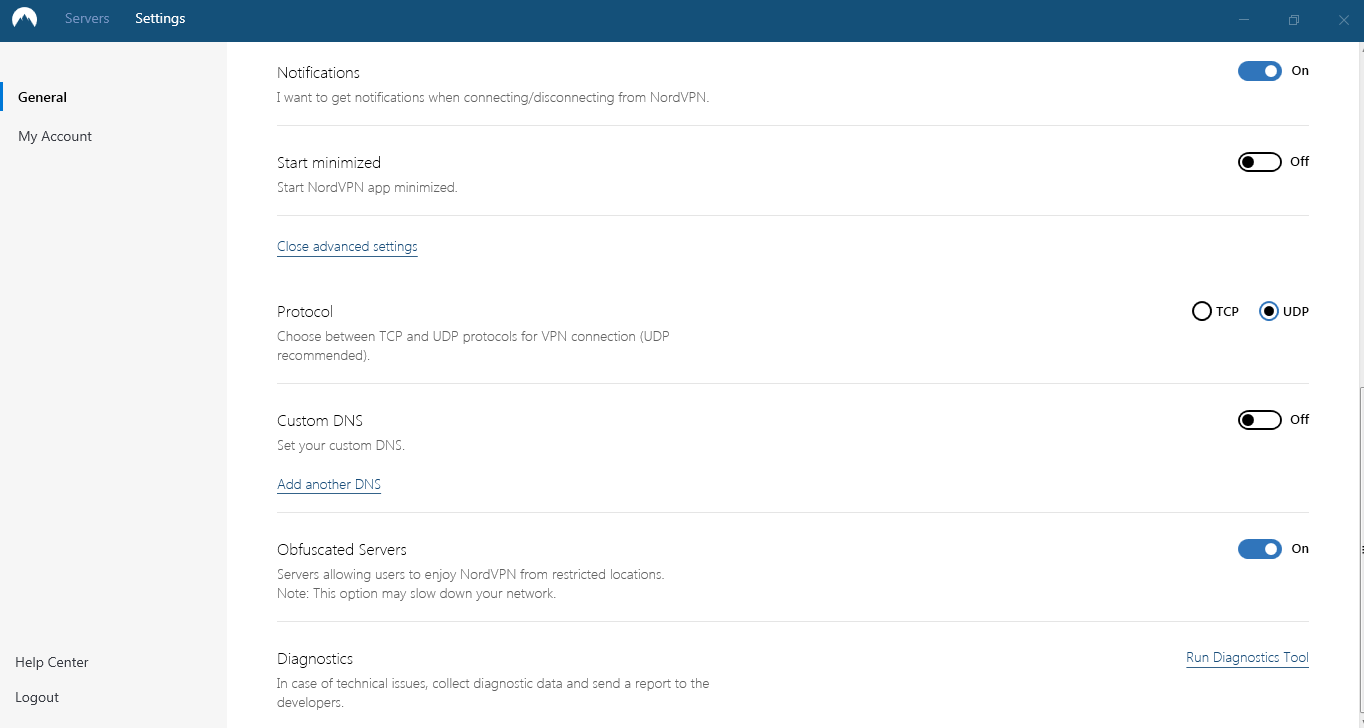Click the NordVPN logo icon
Viewport: 1364px width, 728px height.
23,18
